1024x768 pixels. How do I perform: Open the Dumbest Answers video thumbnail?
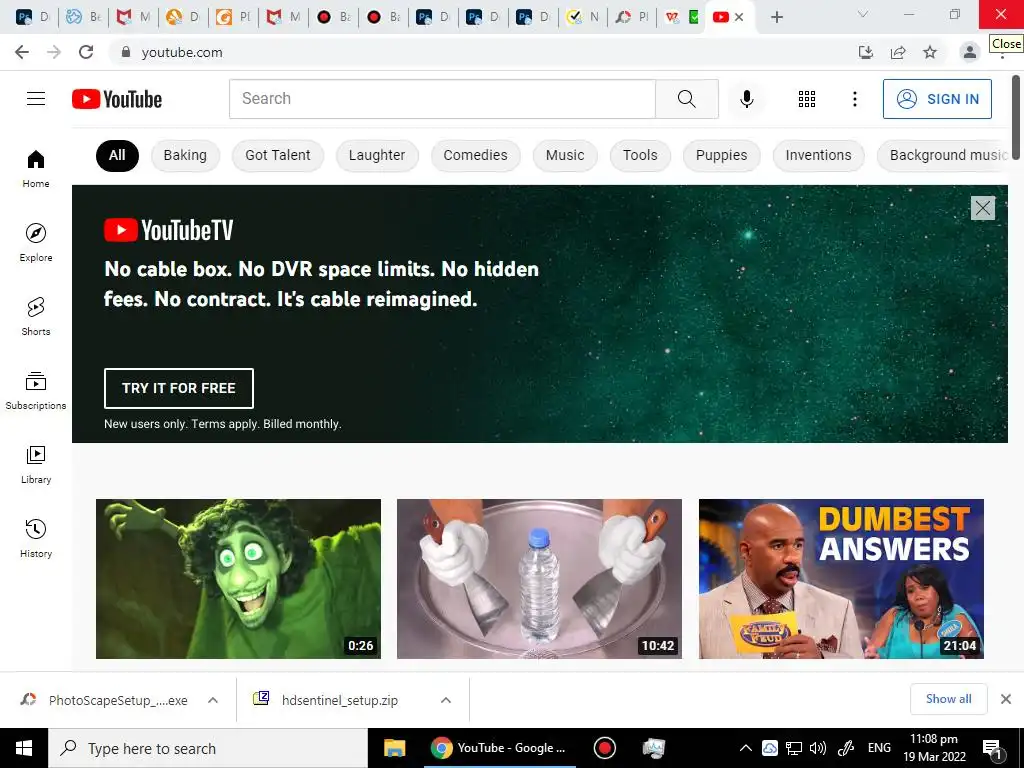[841, 579]
